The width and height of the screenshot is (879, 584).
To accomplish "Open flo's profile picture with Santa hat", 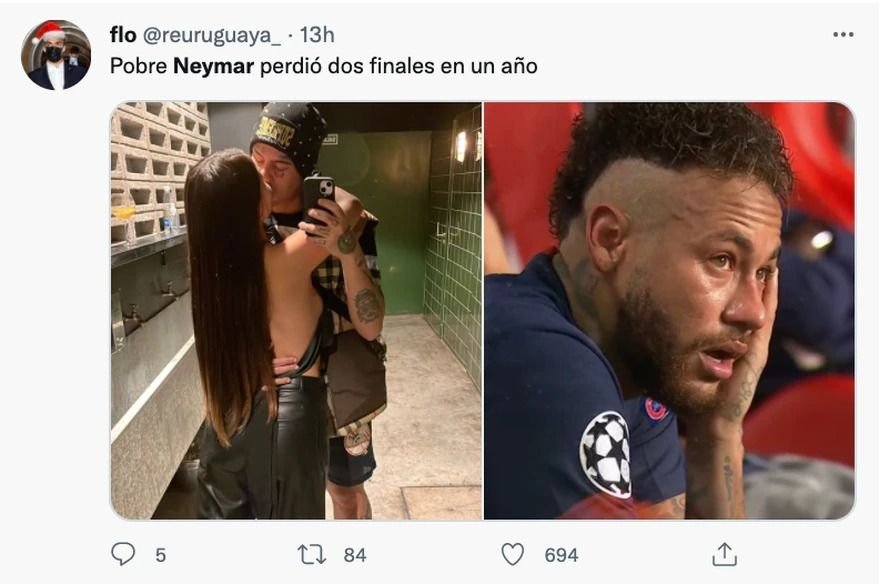I will (55, 55).
